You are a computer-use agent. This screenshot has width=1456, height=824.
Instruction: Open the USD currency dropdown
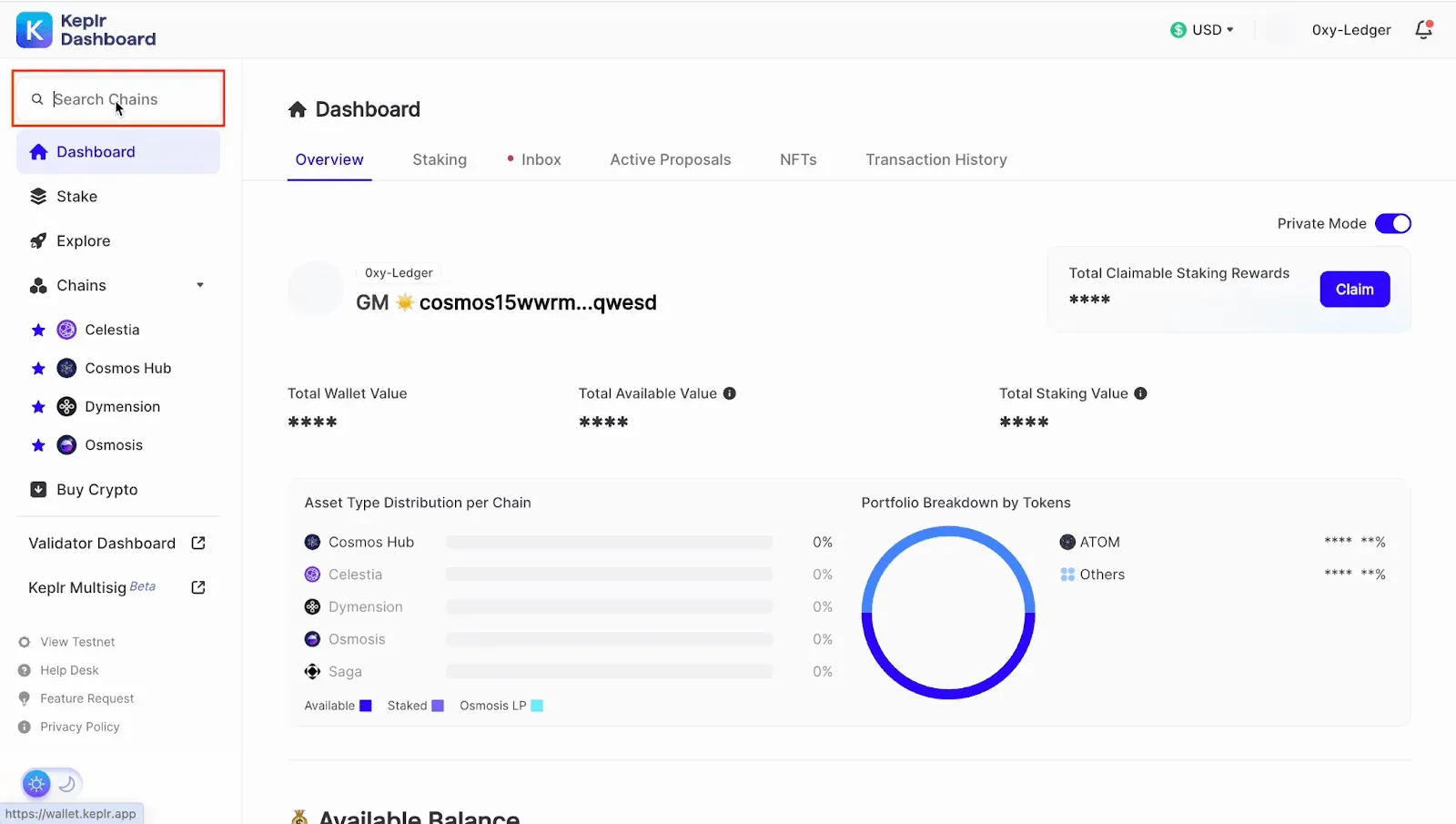[x=1202, y=30]
